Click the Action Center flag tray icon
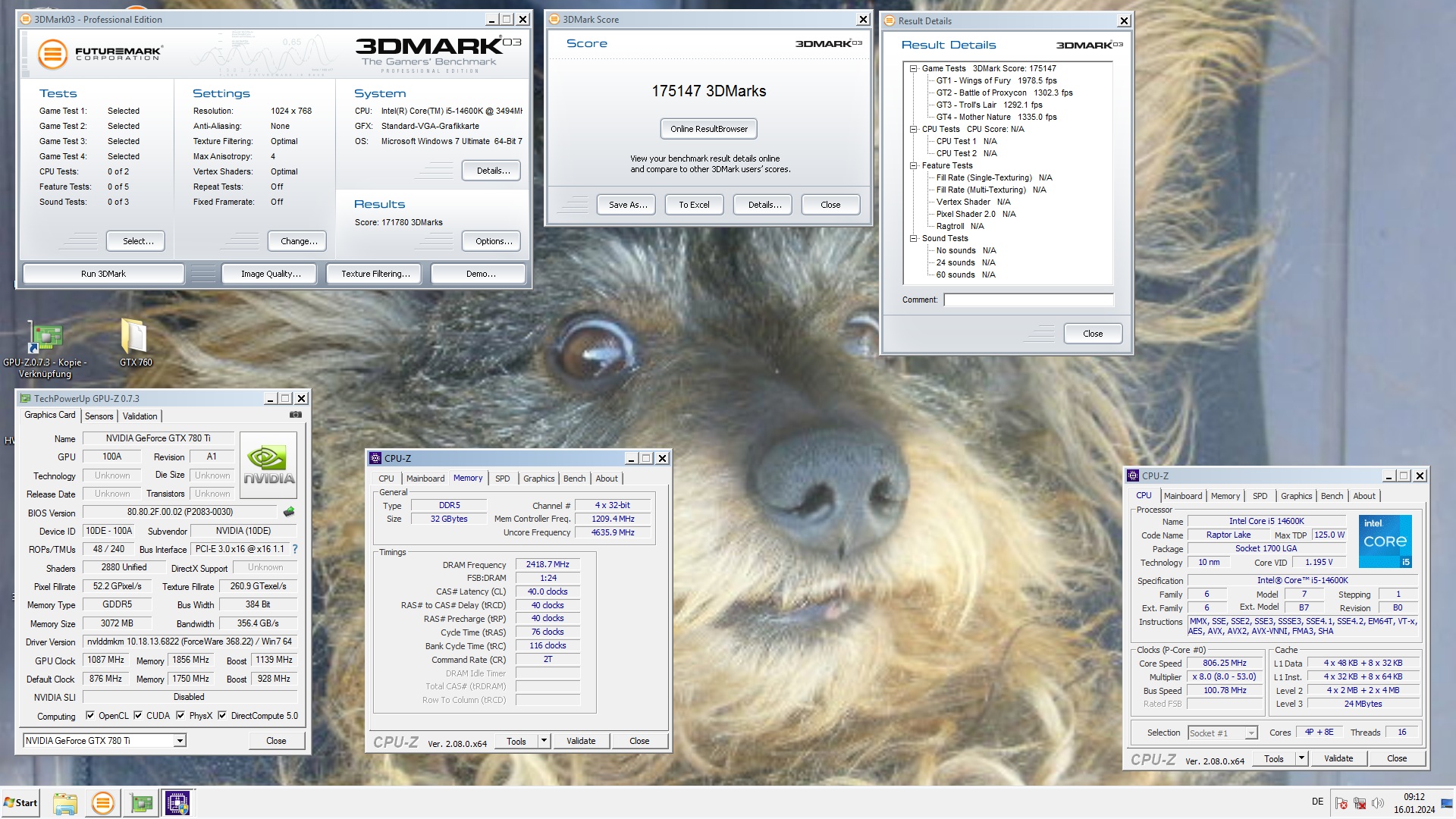The image size is (1456, 819). point(1341,804)
